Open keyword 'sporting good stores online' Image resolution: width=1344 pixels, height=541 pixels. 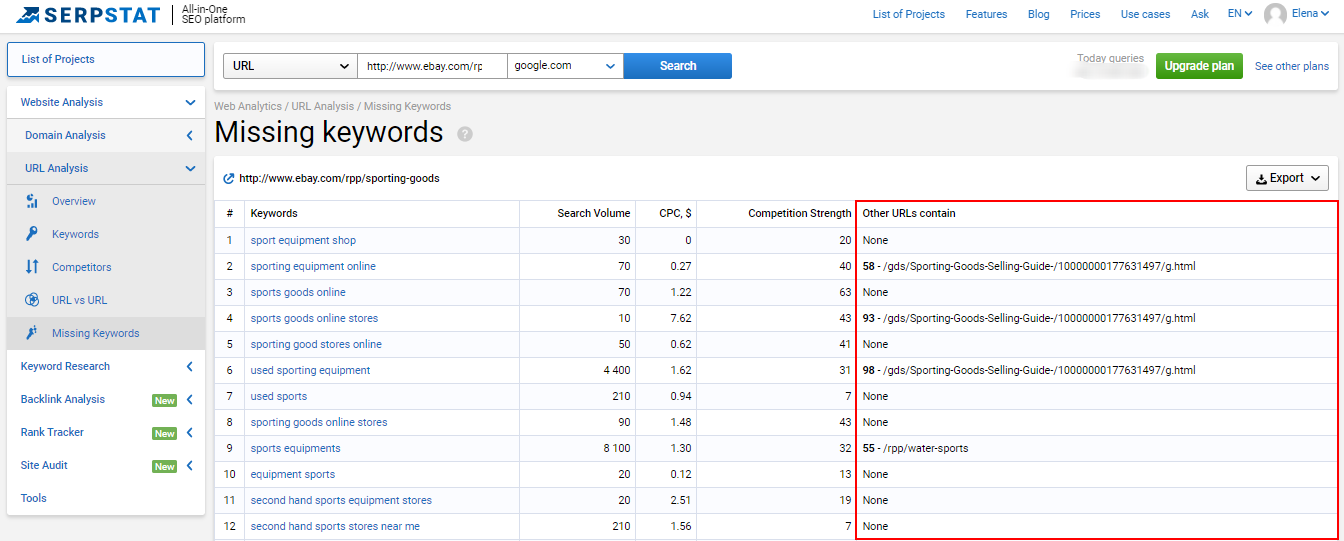pos(316,344)
